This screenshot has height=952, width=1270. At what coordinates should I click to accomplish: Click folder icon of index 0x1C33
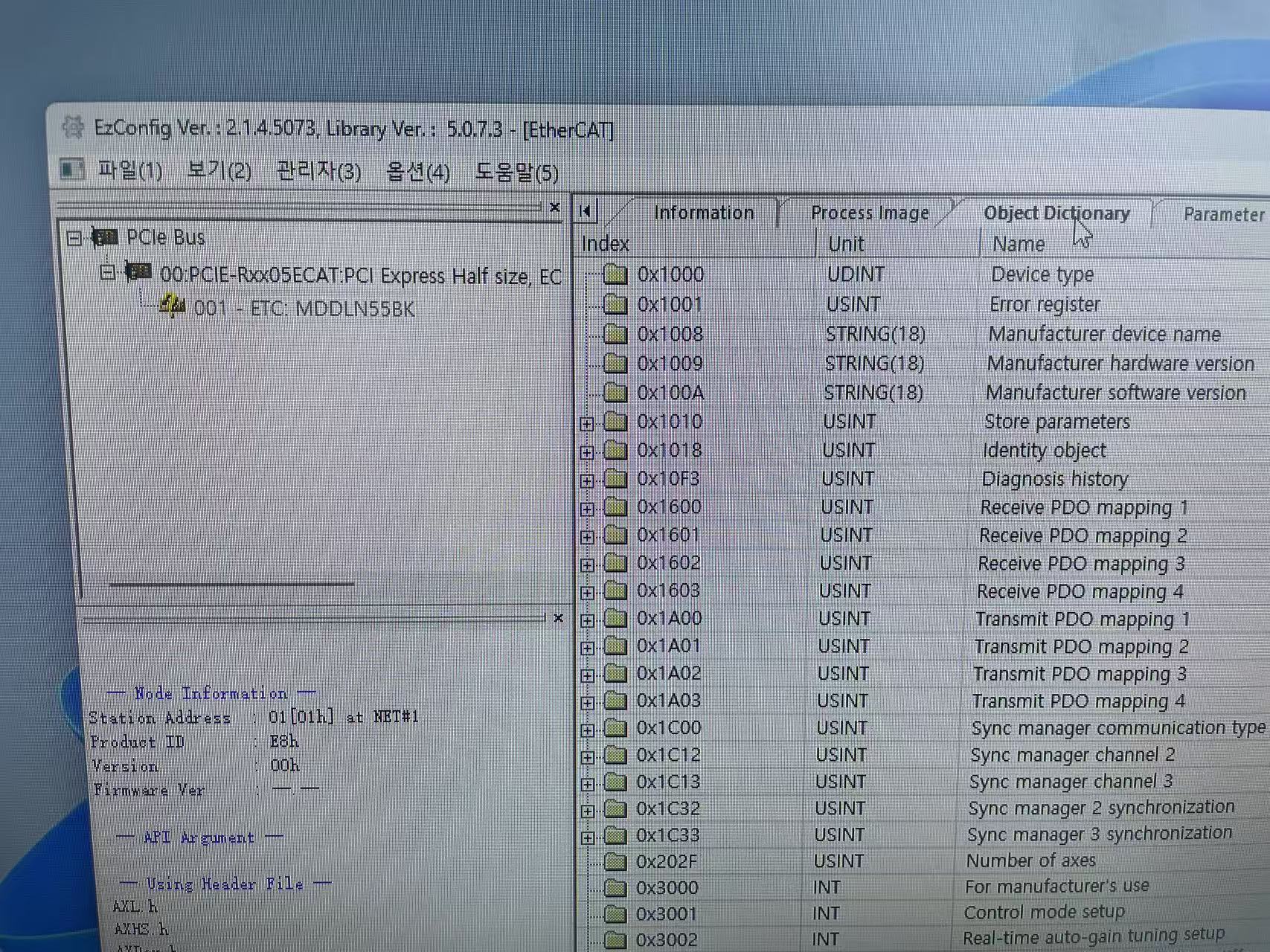coord(615,836)
